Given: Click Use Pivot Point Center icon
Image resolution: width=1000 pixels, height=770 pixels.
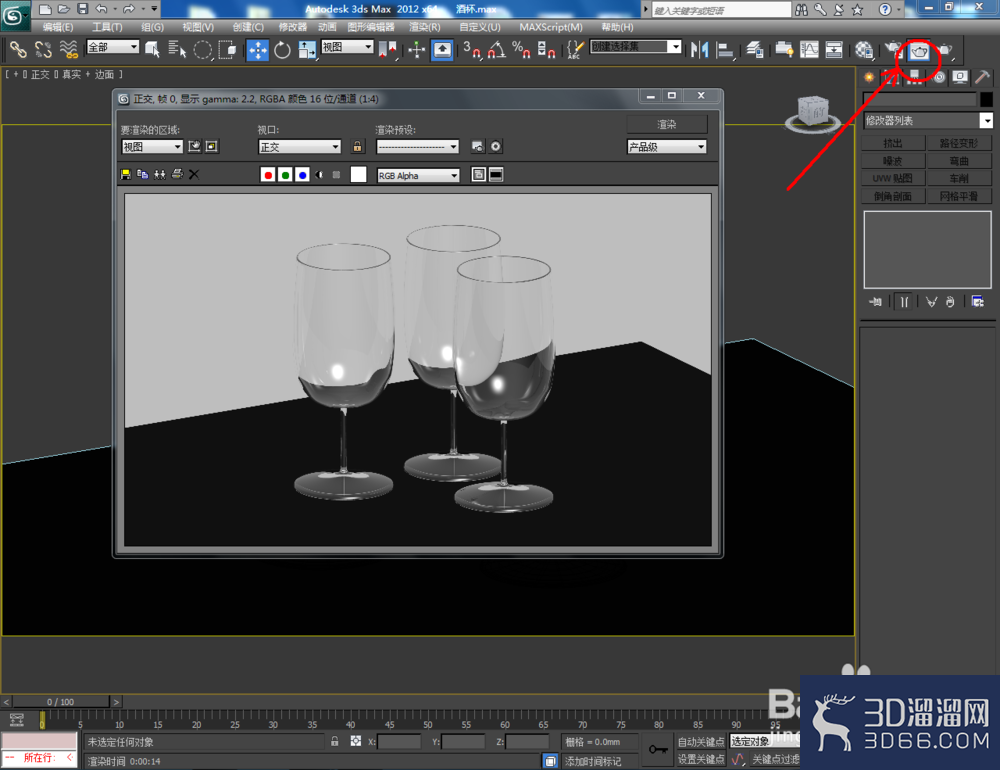Looking at the screenshot, I should pyautogui.click(x=387, y=49).
